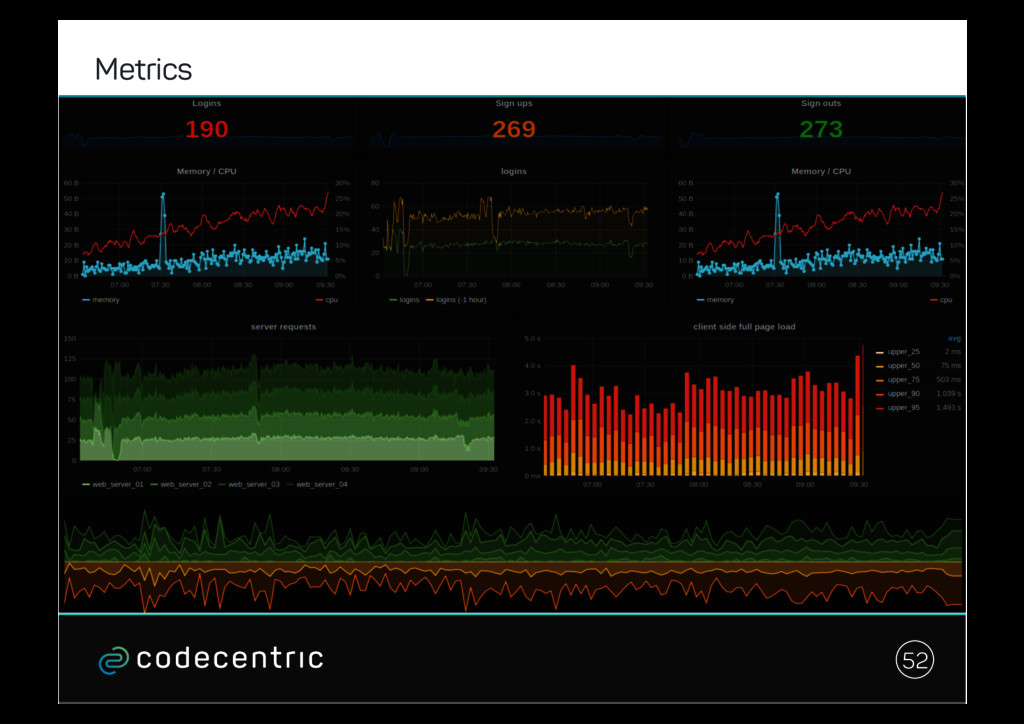The width and height of the screenshot is (1024, 724).
Task: Select the orange 269 sign ups value
Action: [514, 129]
